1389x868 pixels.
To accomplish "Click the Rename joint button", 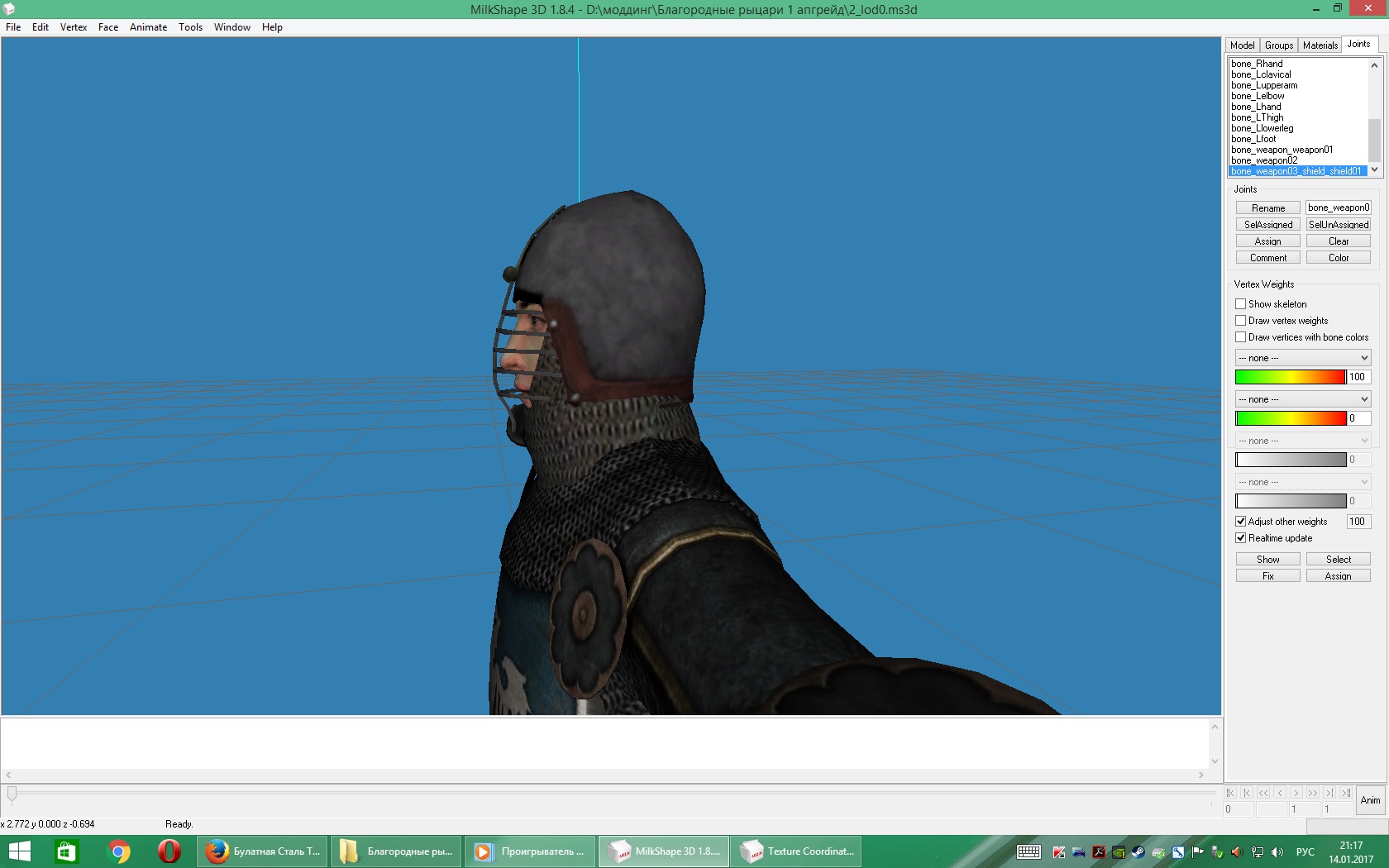I will click(1268, 208).
